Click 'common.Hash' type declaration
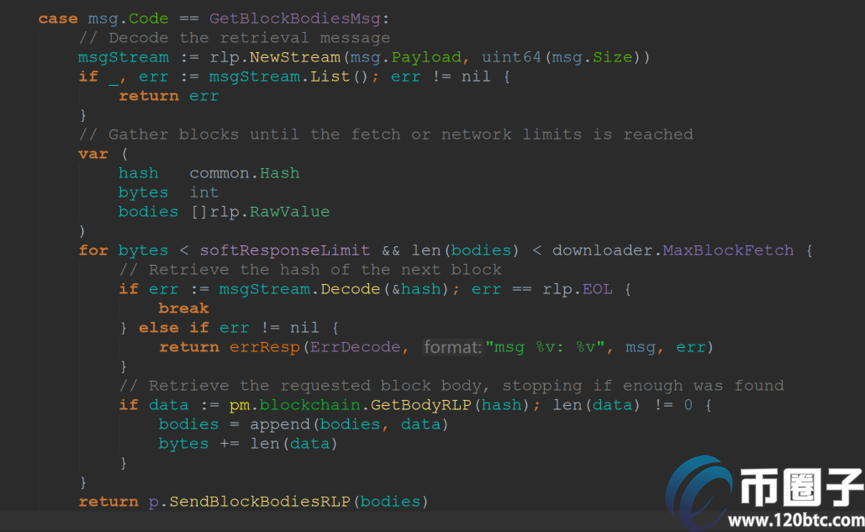Screen dimensions: 865x532 coord(244,173)
